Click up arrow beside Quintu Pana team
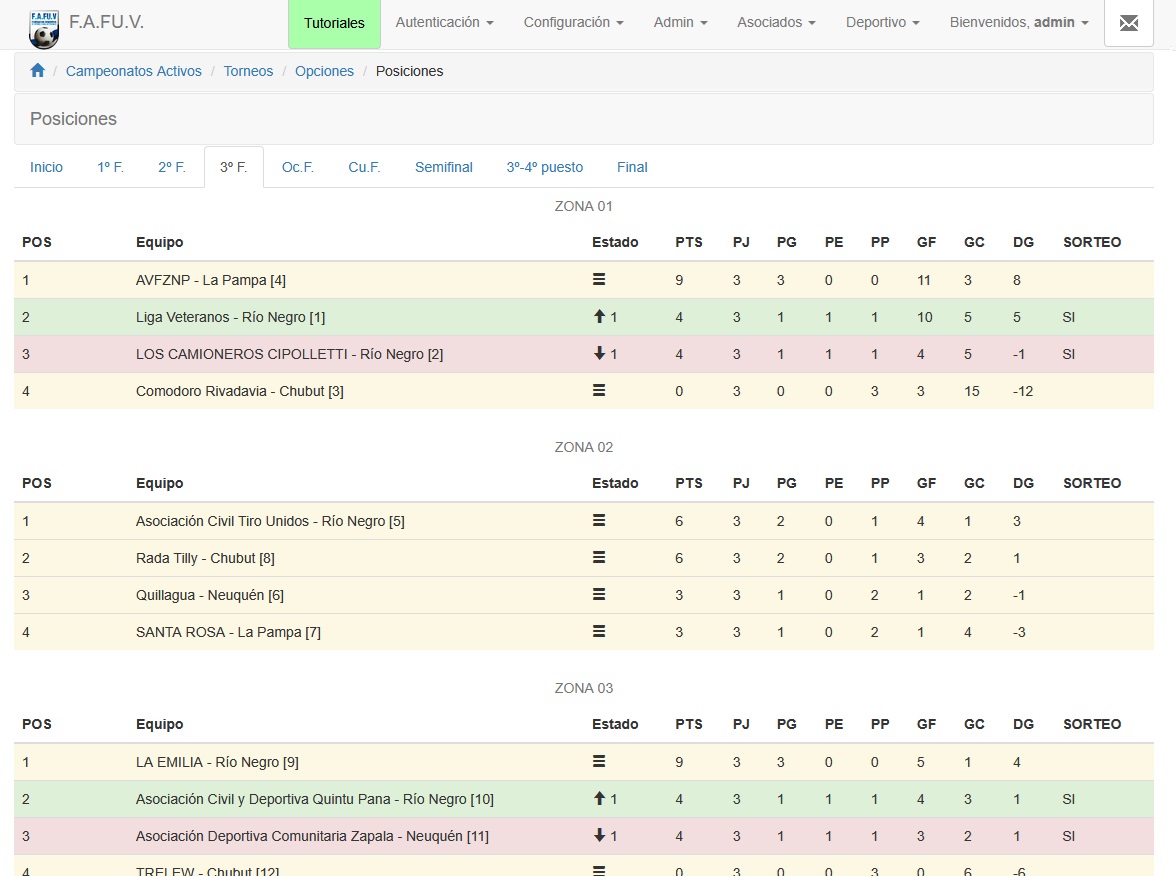Screen dimensions: 1176x876 (600, 799)
